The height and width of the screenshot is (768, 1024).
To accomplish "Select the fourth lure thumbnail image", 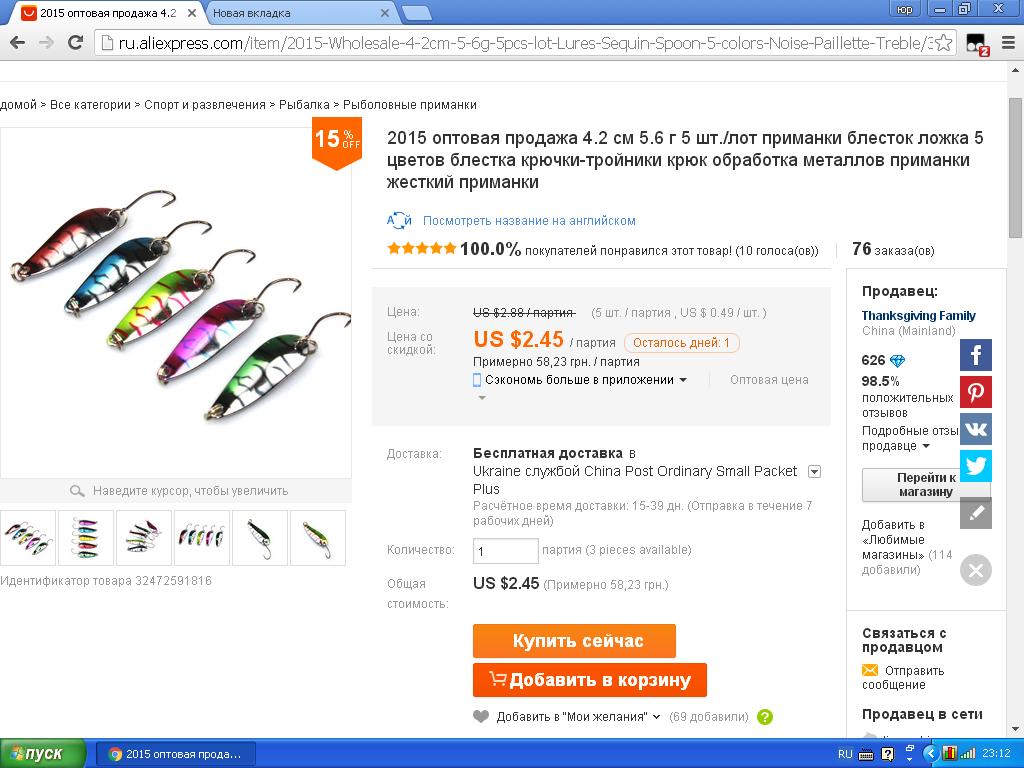I will (202, 537).
